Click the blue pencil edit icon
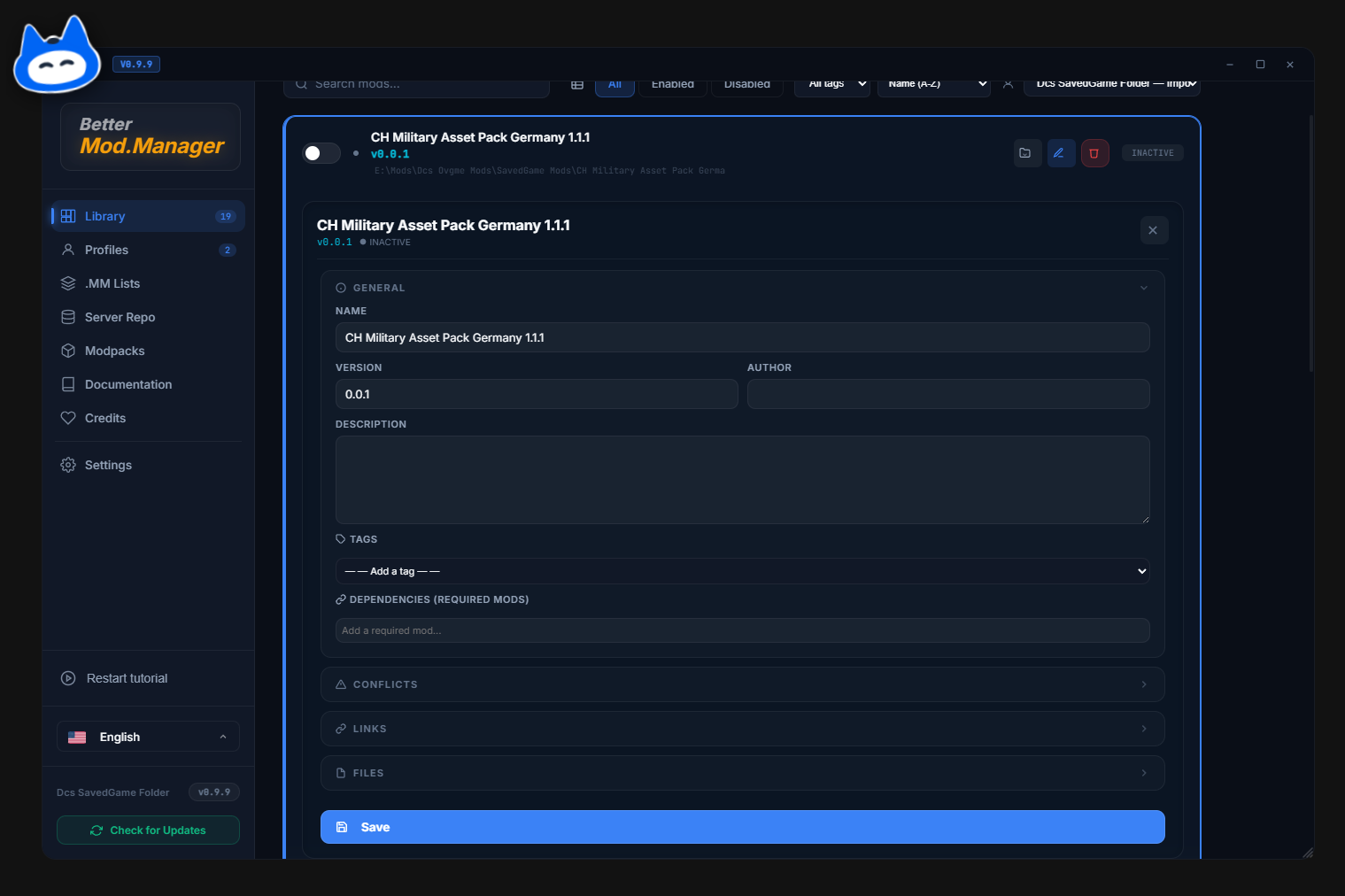 click(x=1060, y=153)
